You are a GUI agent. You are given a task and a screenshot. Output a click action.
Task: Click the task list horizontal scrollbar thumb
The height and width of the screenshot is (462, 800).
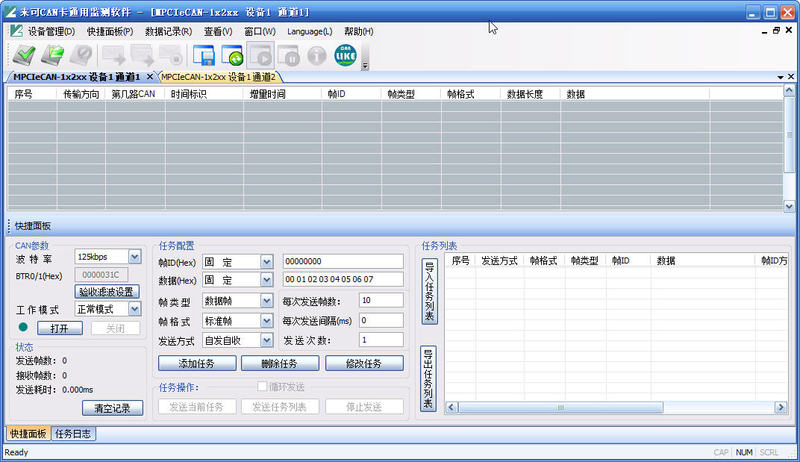point(561,407)
